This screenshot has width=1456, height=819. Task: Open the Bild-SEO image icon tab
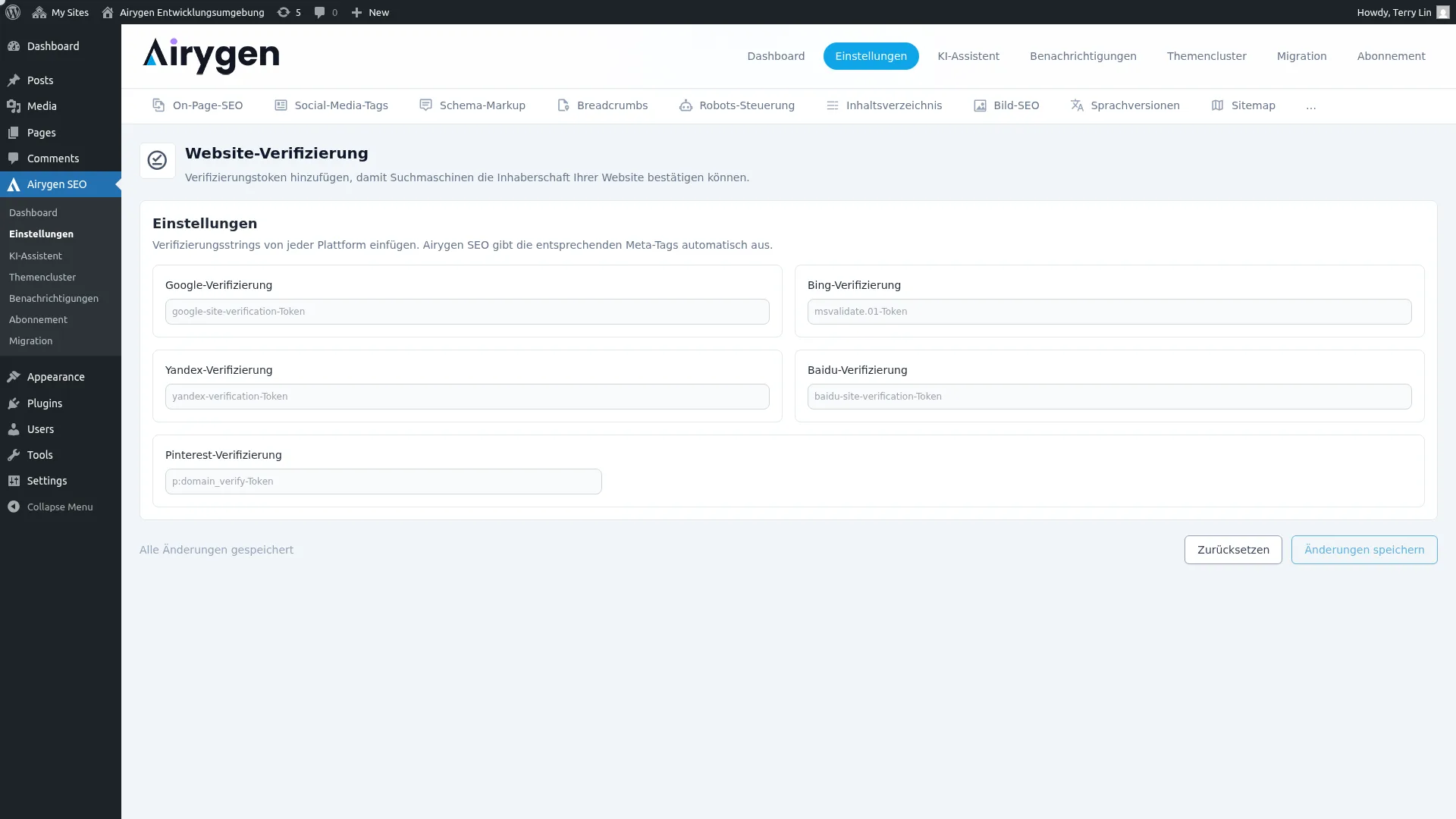tap(980, 105)
